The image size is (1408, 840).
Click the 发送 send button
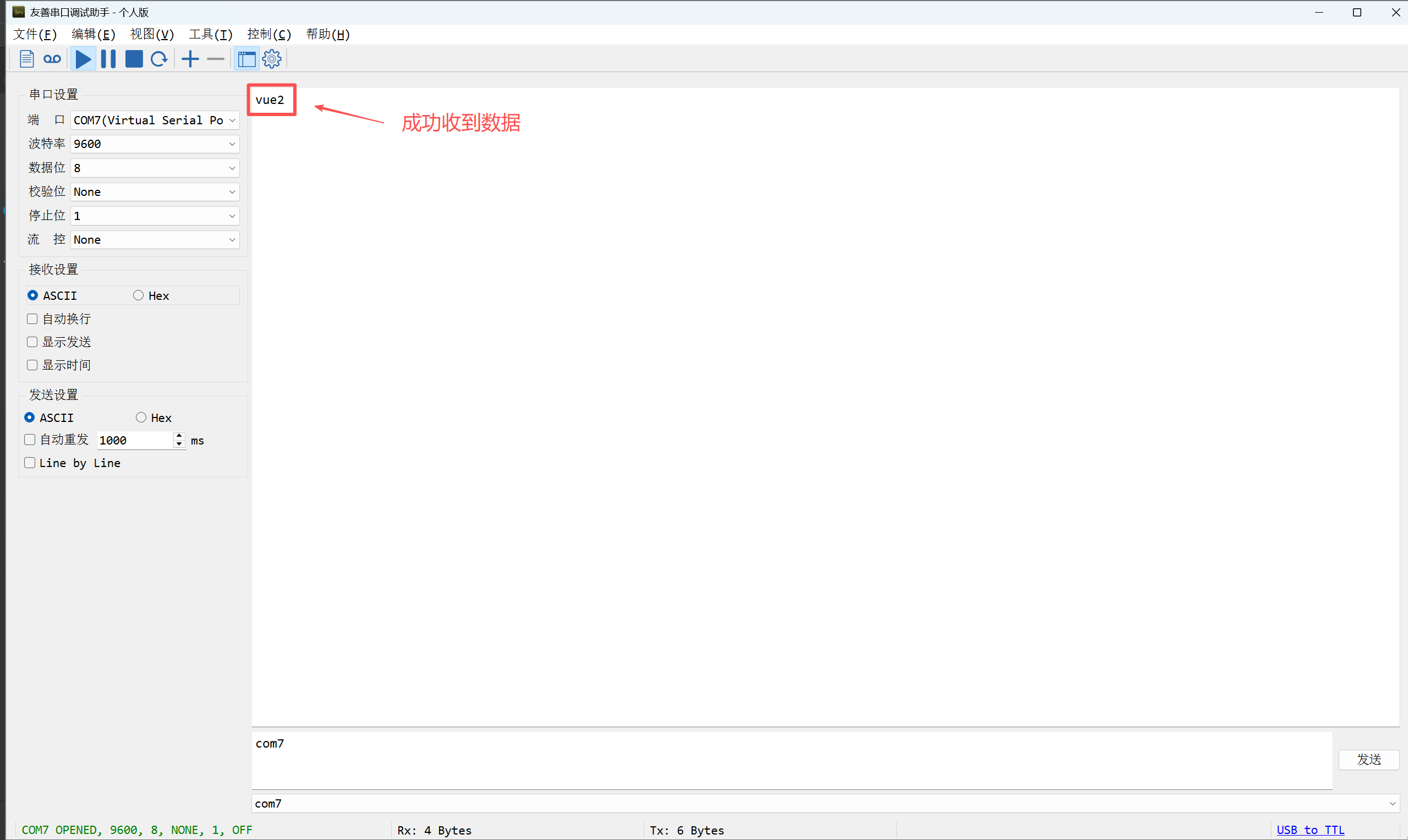click(1368, 759)
